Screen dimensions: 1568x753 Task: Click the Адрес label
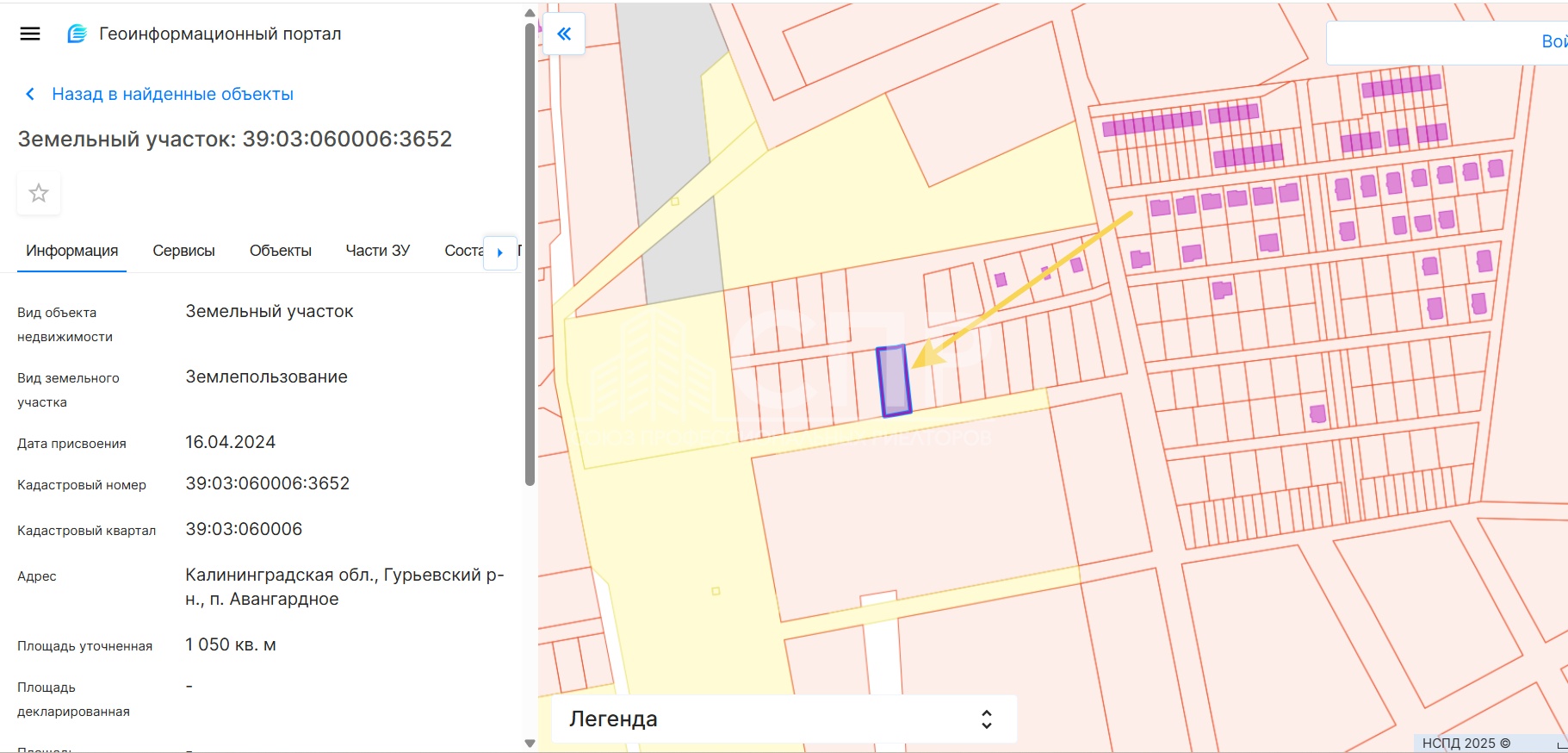37,576
